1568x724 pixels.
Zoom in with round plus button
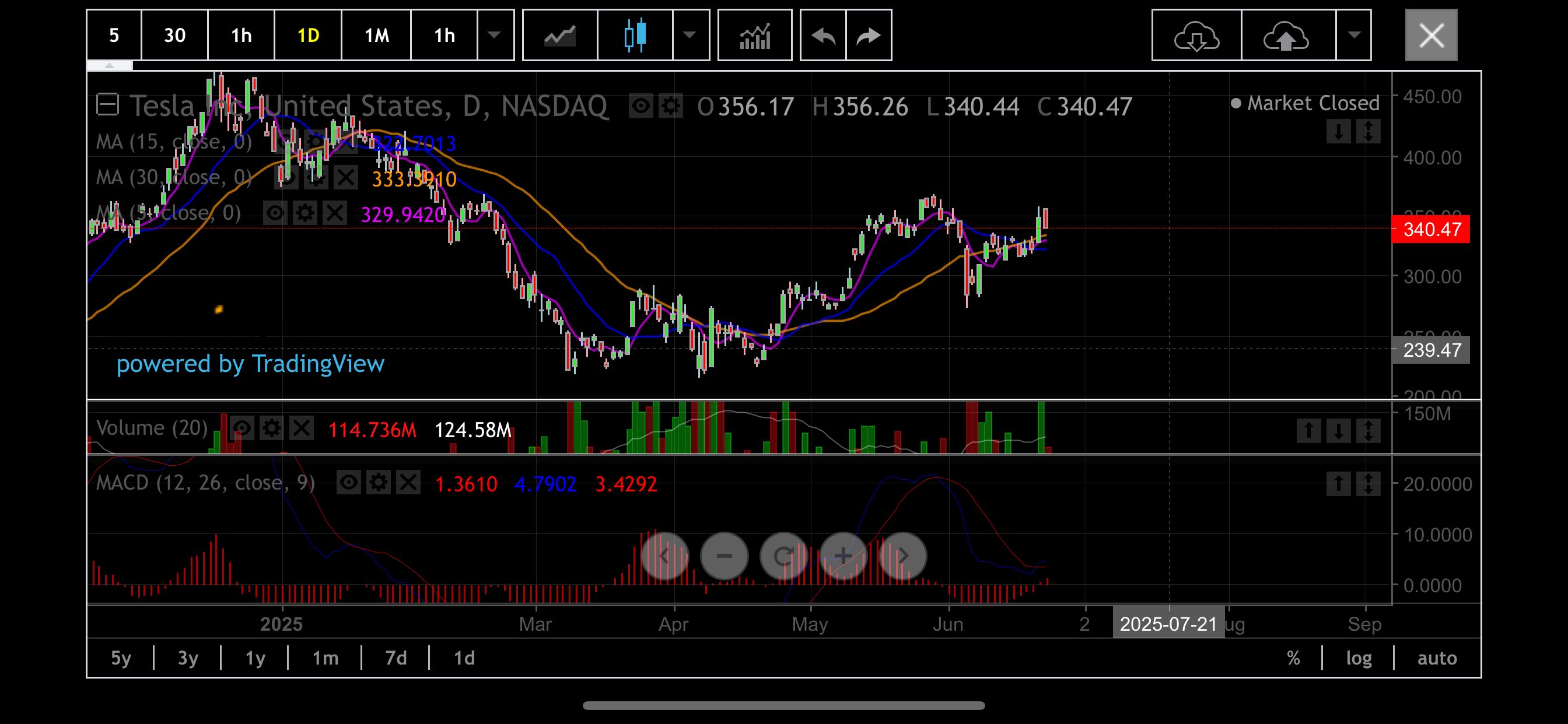coord(843,556)
